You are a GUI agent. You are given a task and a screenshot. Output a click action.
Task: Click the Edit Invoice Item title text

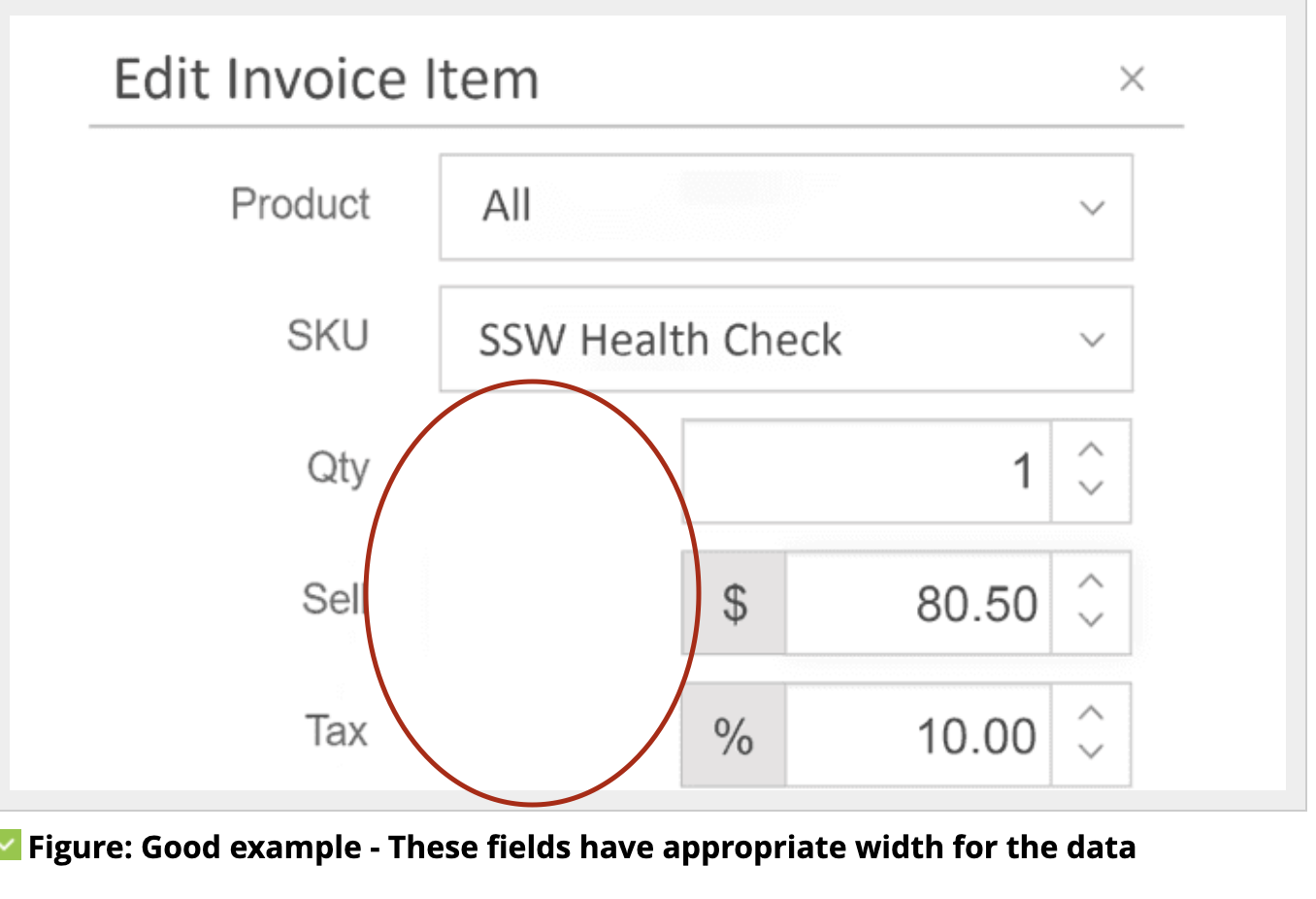(x=325, y=78)
